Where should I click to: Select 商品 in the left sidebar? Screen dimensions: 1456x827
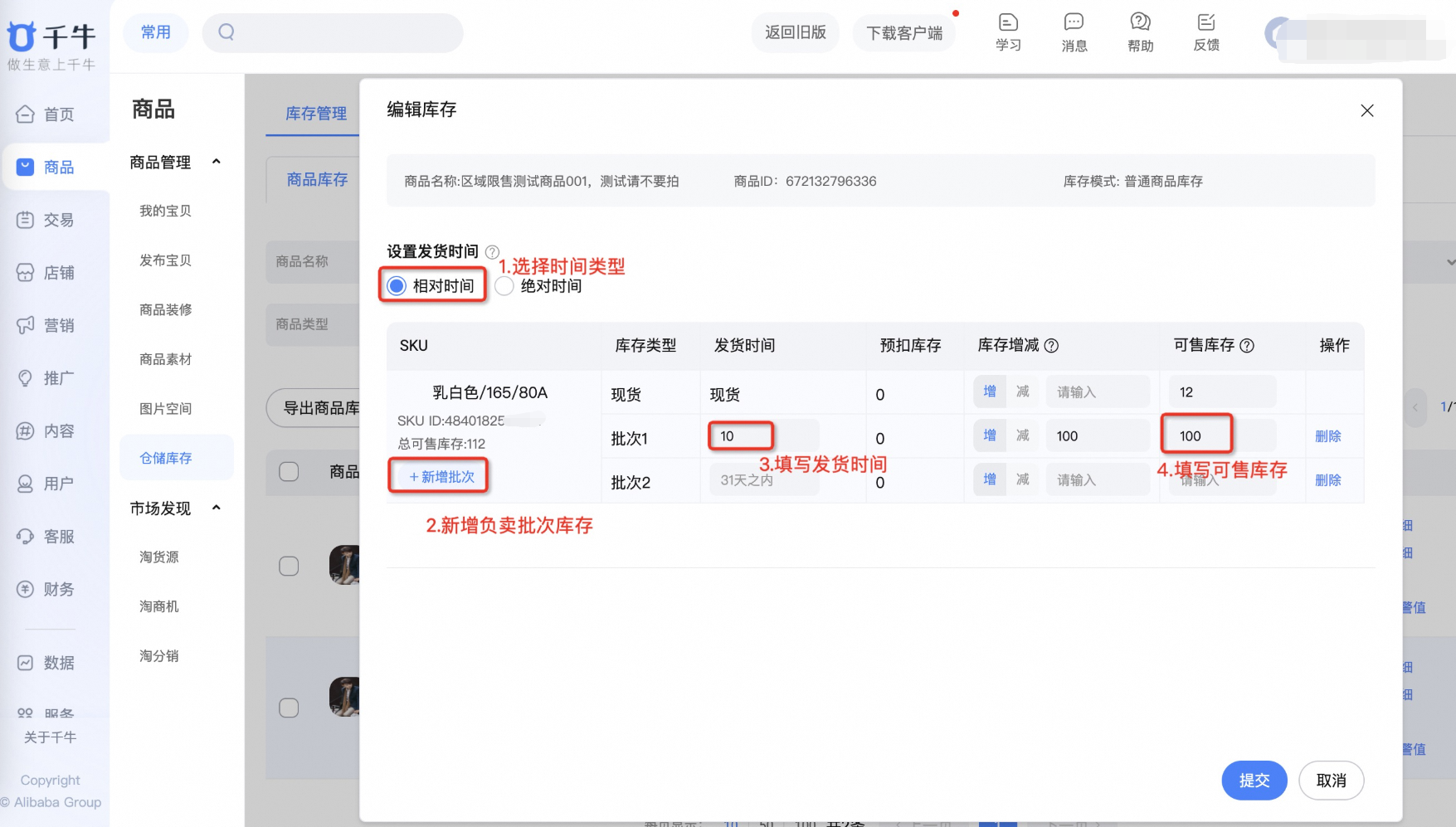tap(55, 167)
